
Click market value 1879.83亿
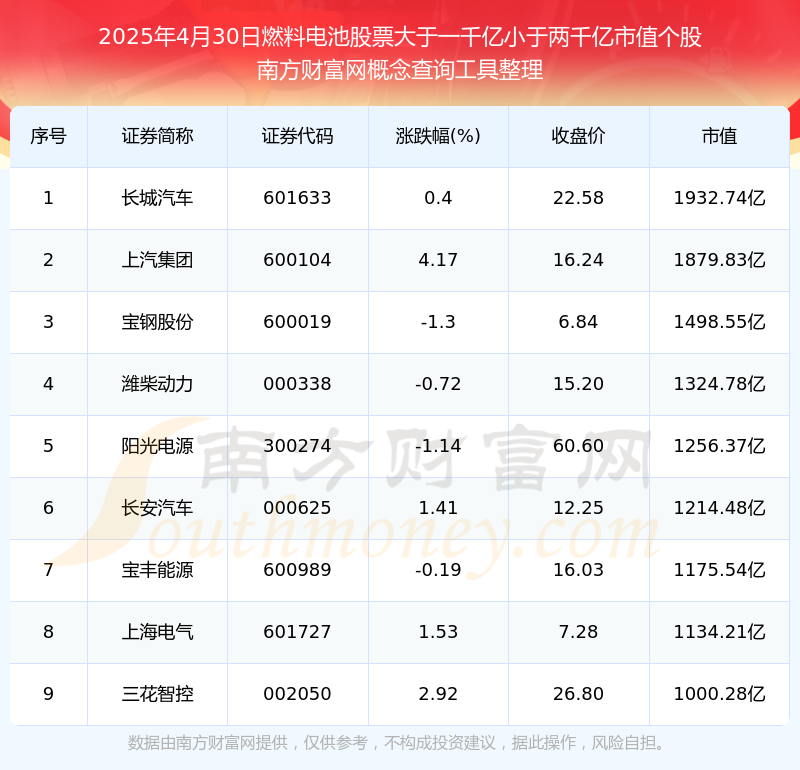[x=719, y=260]
